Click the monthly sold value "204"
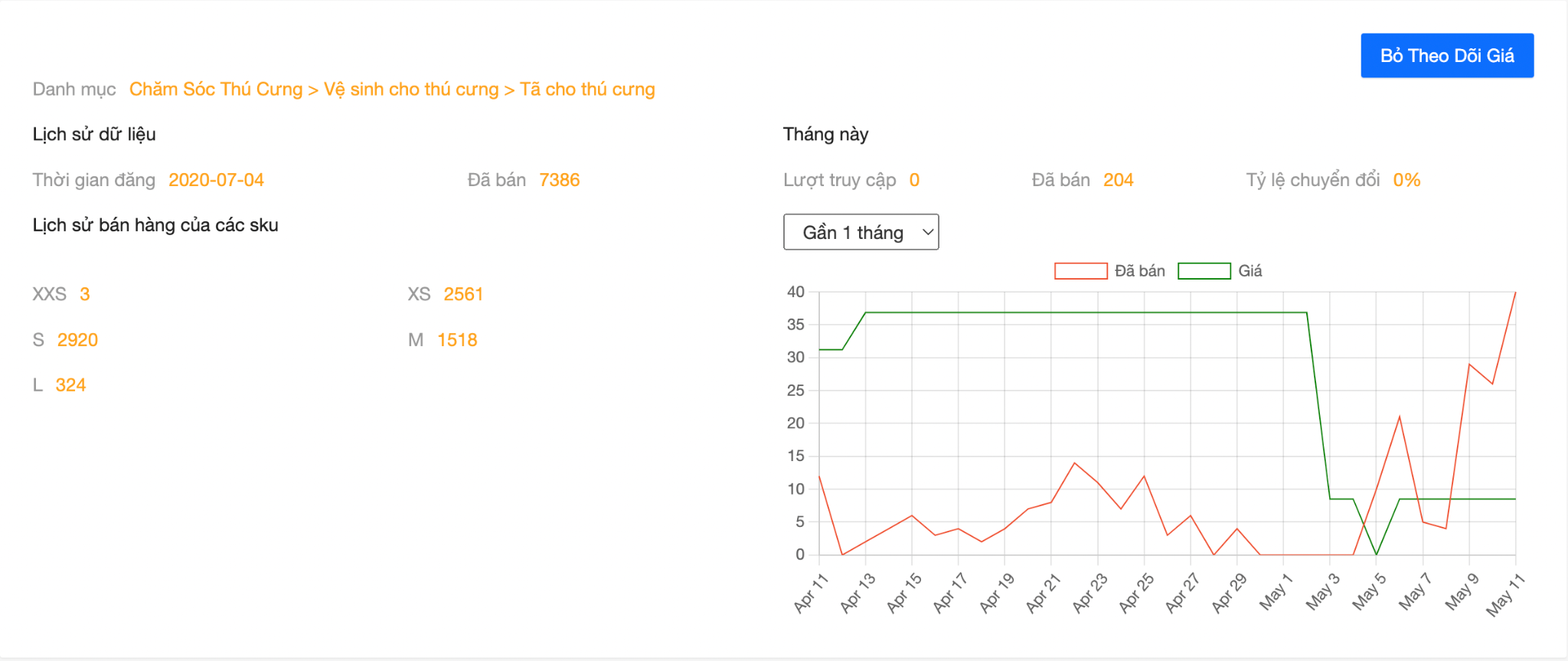Image resolution: width=1568 pixels, height=661 pixels. (x=1119, y=179)
